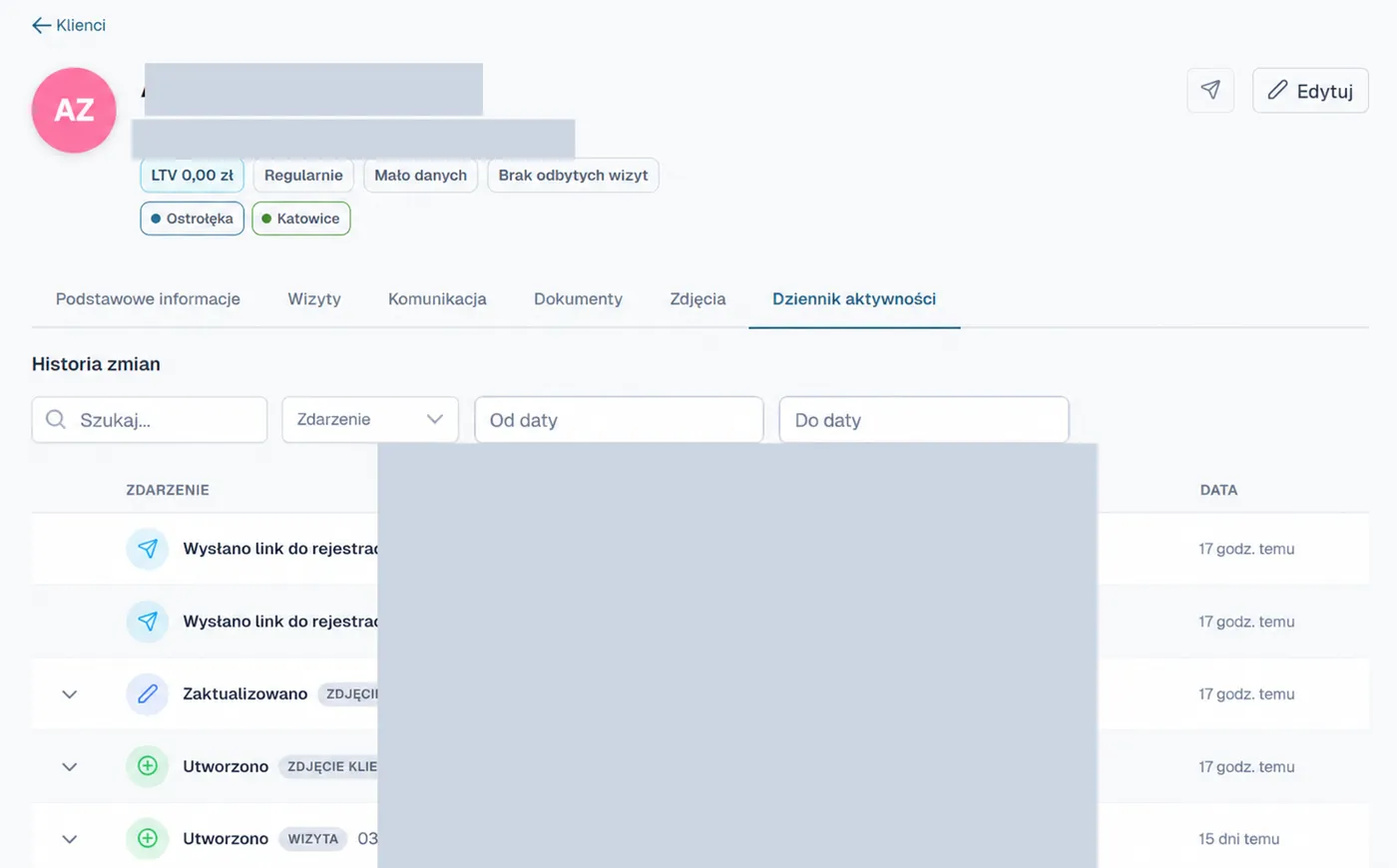Click the green plus icon in the Utworzono WIZYTA row
Image resolution: width=1397 pixels, height=868 pixels.
coord(148,838)
